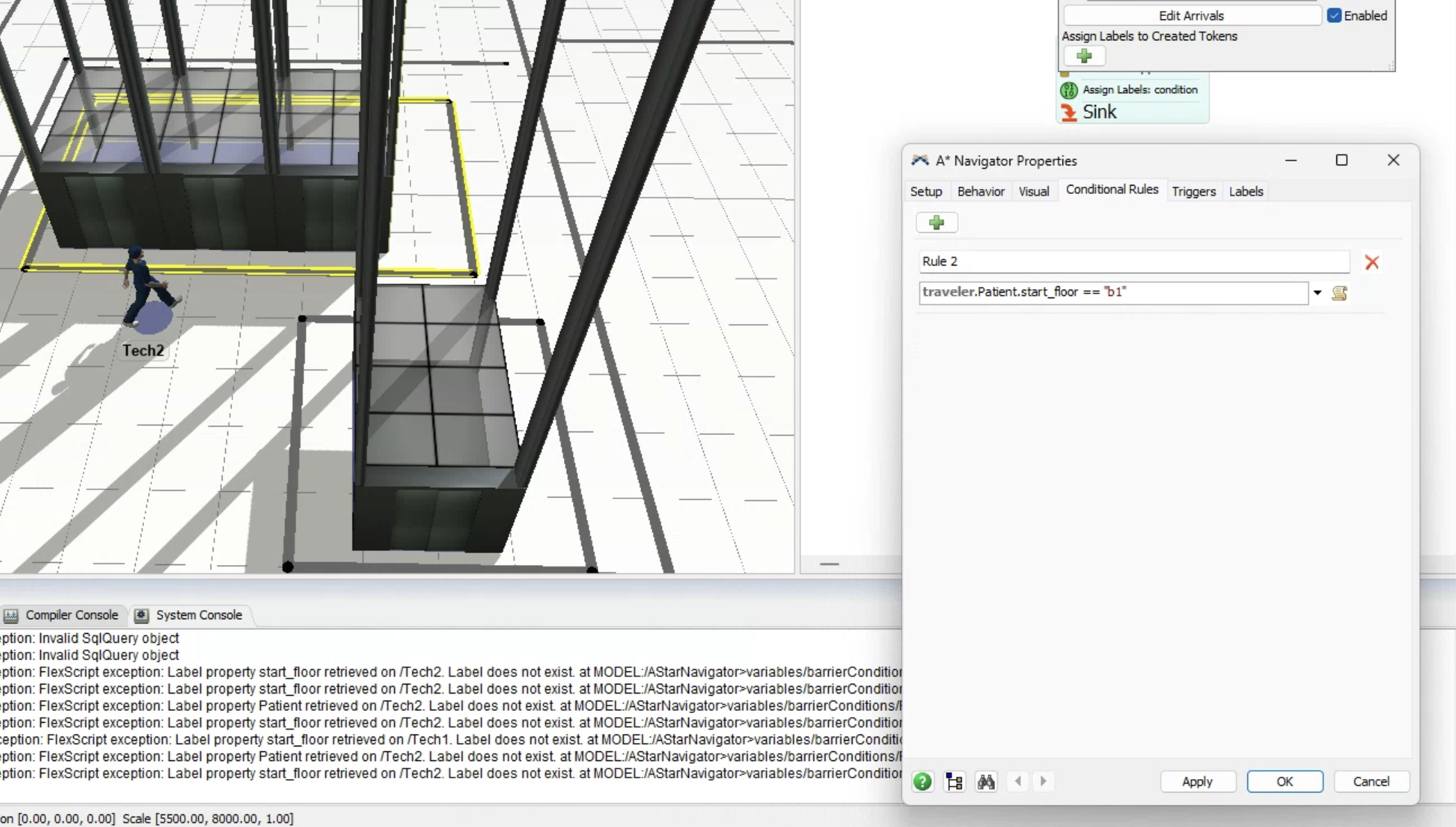Select the Triggers tab
The image size is (1456, 827).
click(x=1193, y=191)
